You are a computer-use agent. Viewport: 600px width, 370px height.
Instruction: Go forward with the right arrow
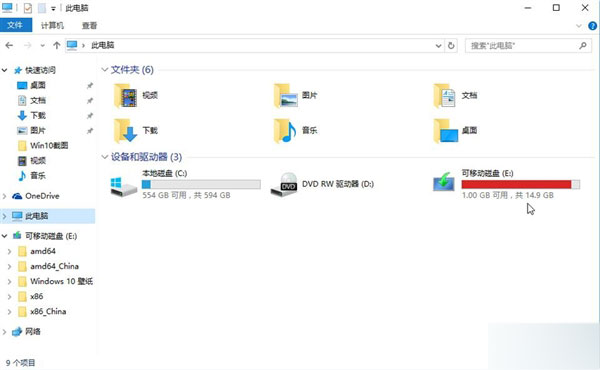click(28, 46)
